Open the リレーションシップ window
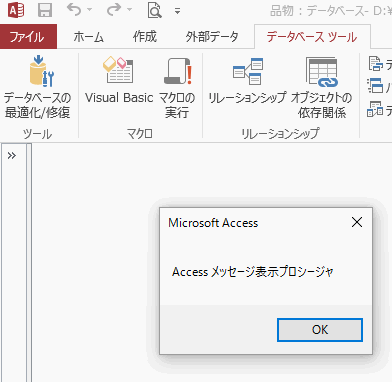Screen dimensions: 392x382 (x=247, y=80)
